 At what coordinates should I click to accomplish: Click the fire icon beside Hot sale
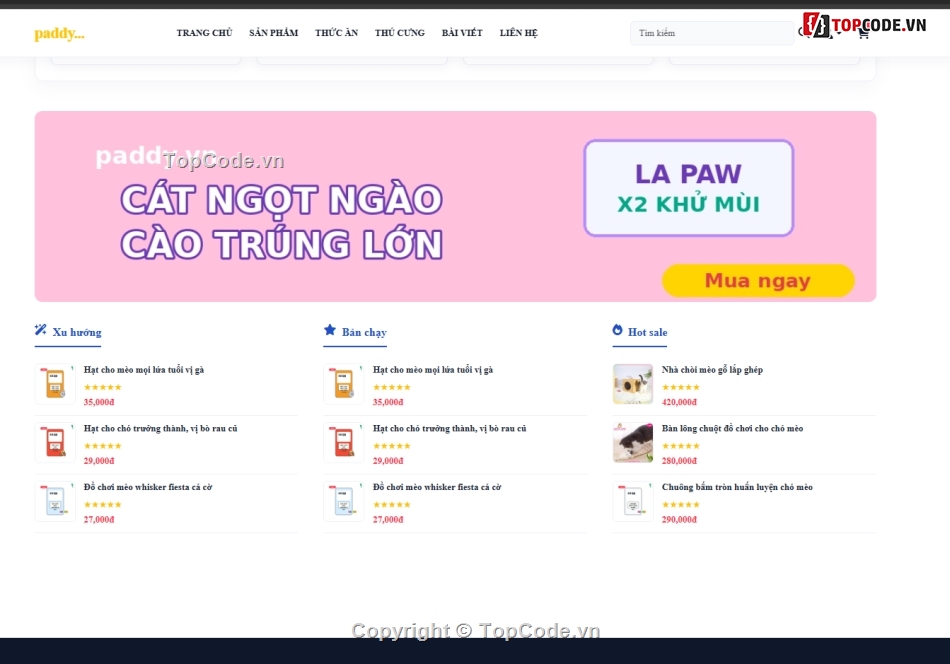pyautogui.click(x=617, y=330)
